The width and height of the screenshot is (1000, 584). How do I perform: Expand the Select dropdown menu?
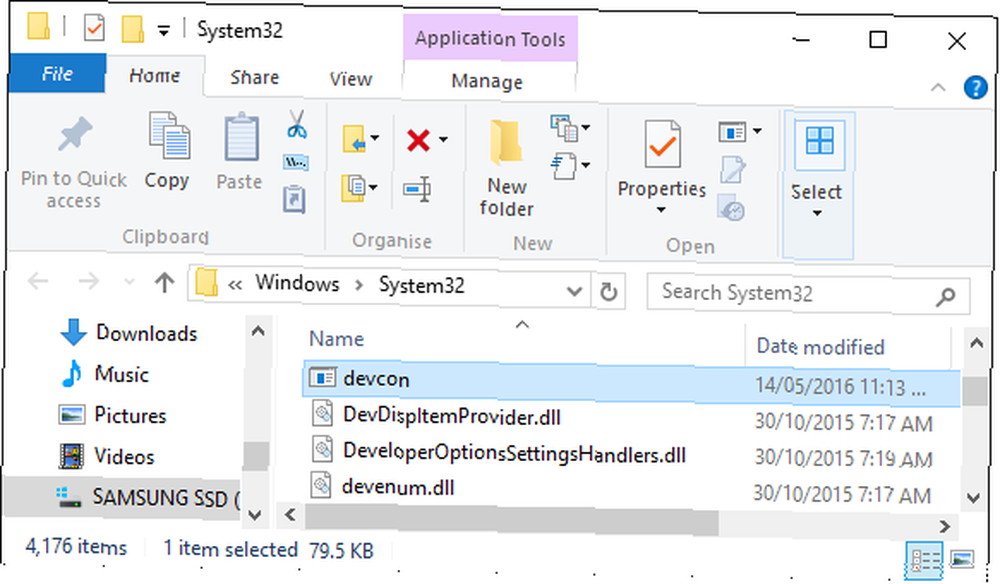pyautogui.click(x=817, y=214)
